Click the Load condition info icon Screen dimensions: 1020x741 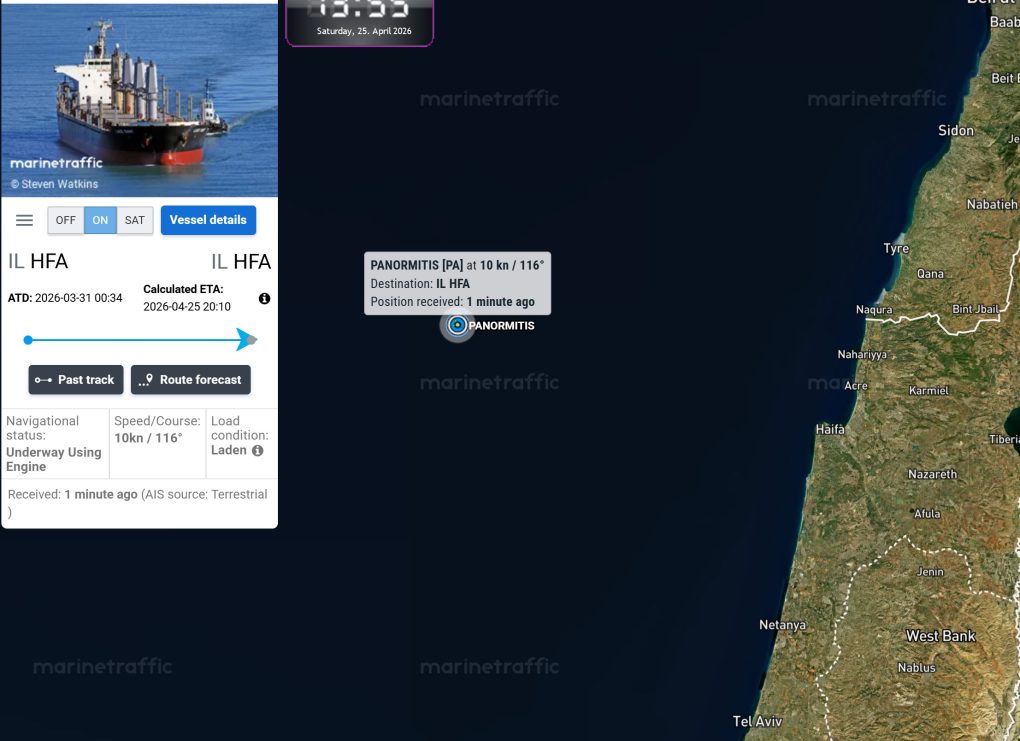point(258,450)
